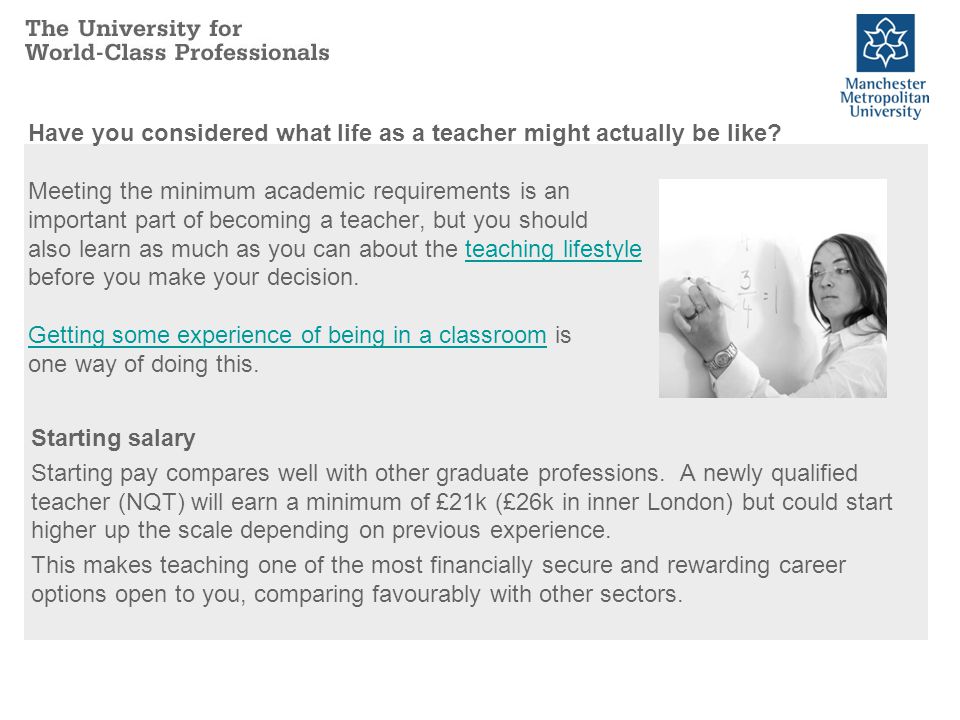Select the "Manchester Metropolitan University" logo text
This screenshot has width=960, height=720.
(885, 97)
